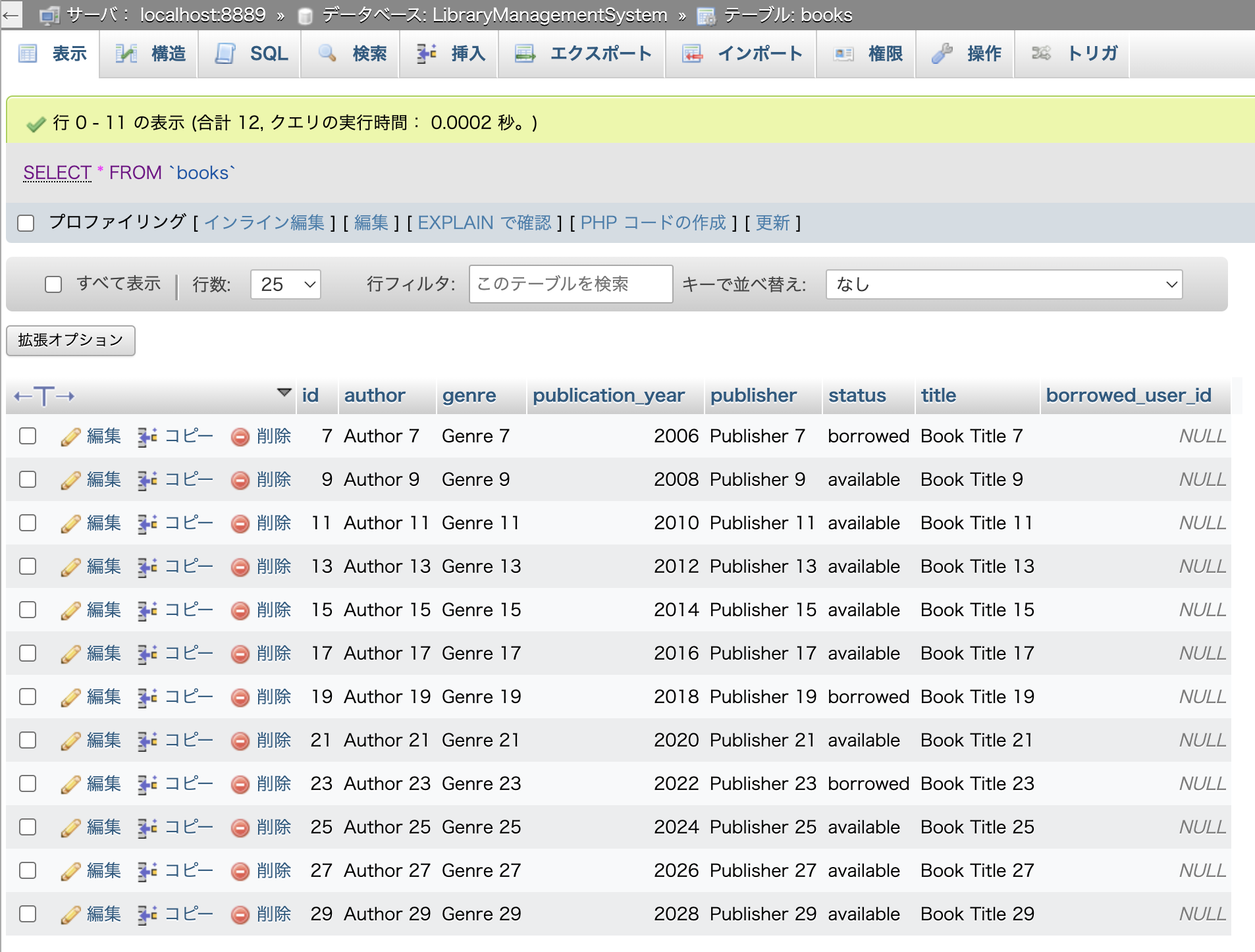
Task: Click the delete icon for Book Title 29
Action: (x=241, y=914)
